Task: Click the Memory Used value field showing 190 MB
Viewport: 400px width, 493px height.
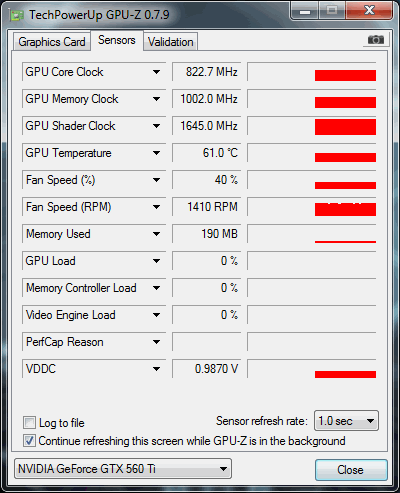Action: pyautogui.click(x=206, y=234)
